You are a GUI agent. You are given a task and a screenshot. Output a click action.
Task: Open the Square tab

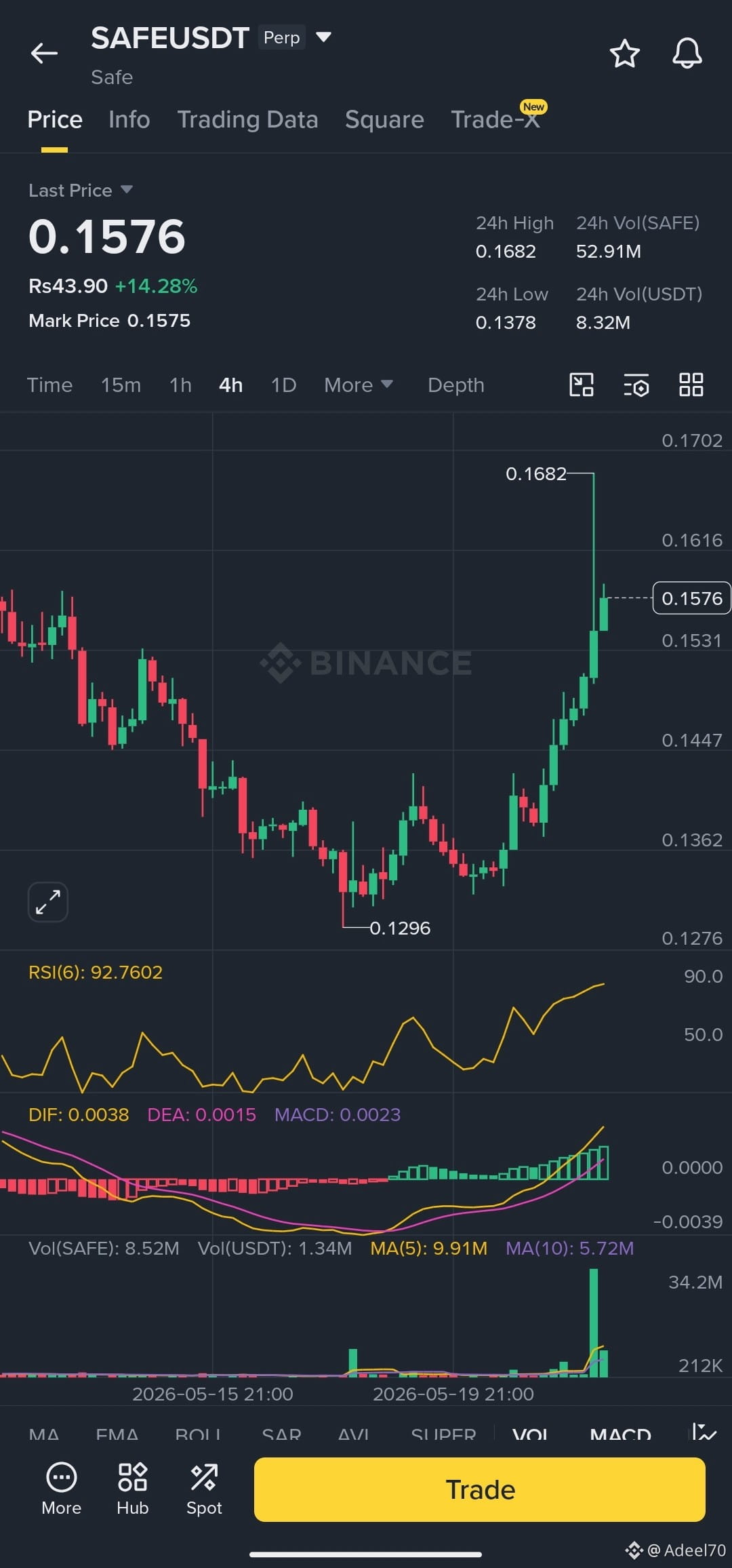384,119
